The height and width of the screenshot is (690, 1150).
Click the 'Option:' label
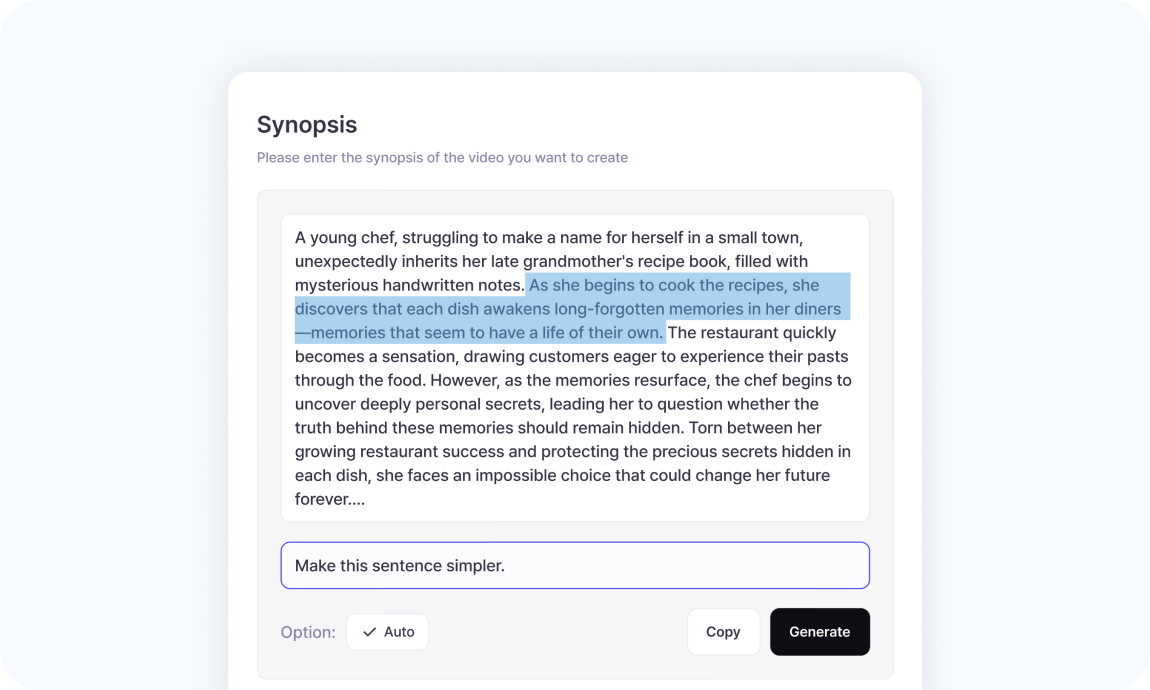tap(308, 632)
